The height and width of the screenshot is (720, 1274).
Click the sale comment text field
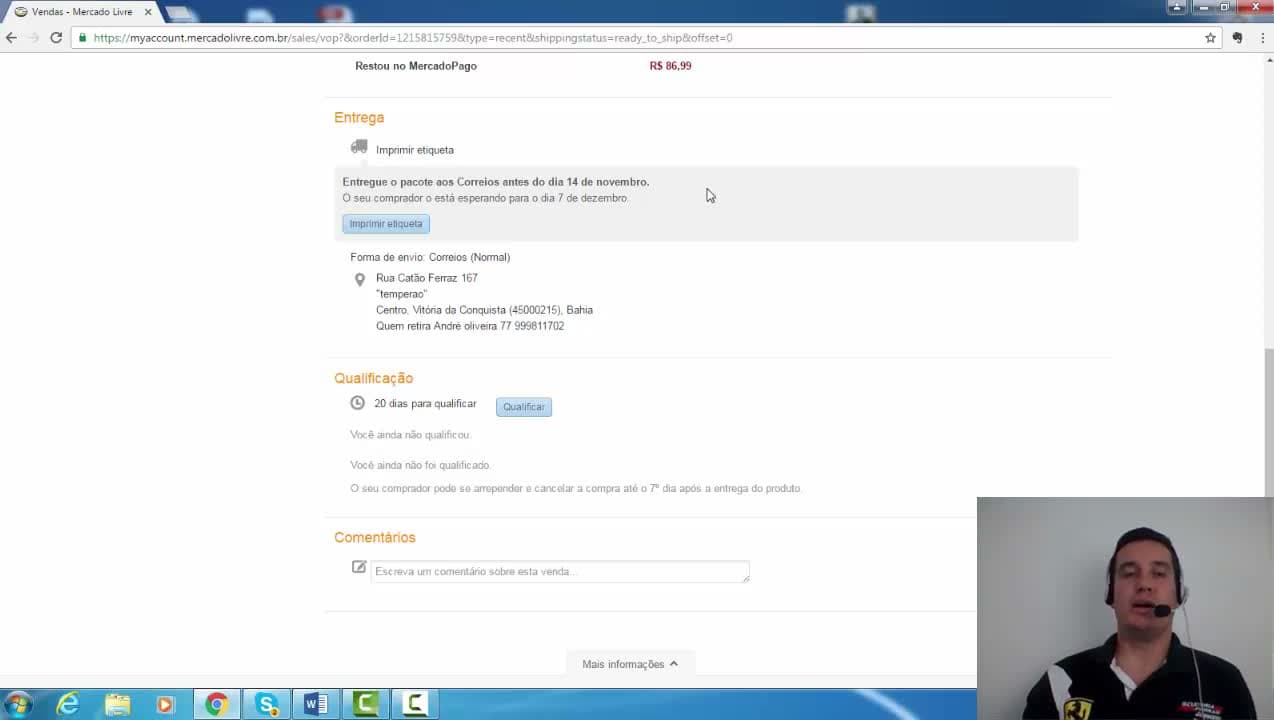click(x=560, y=572)
